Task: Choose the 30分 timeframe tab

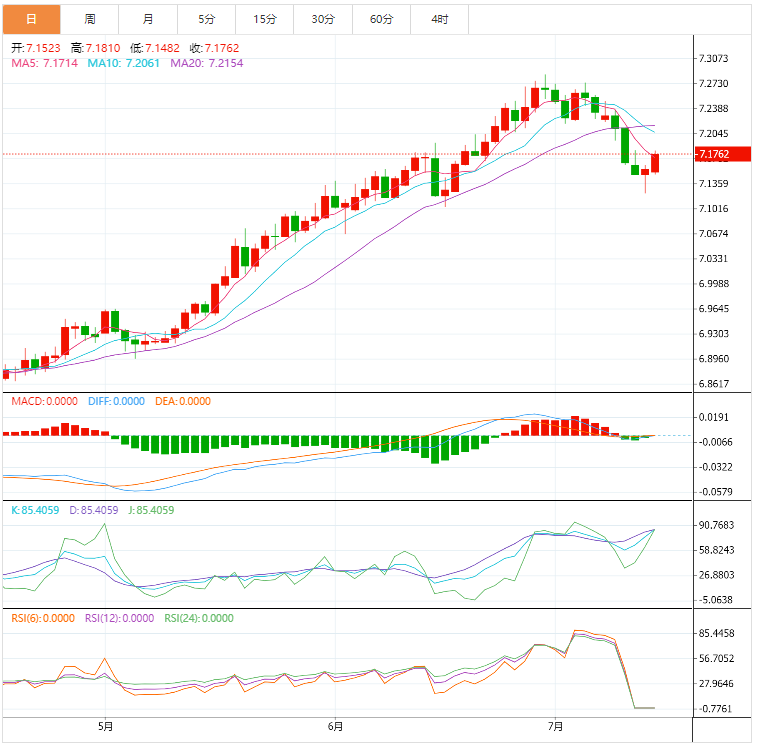Action: coord(323,19)
